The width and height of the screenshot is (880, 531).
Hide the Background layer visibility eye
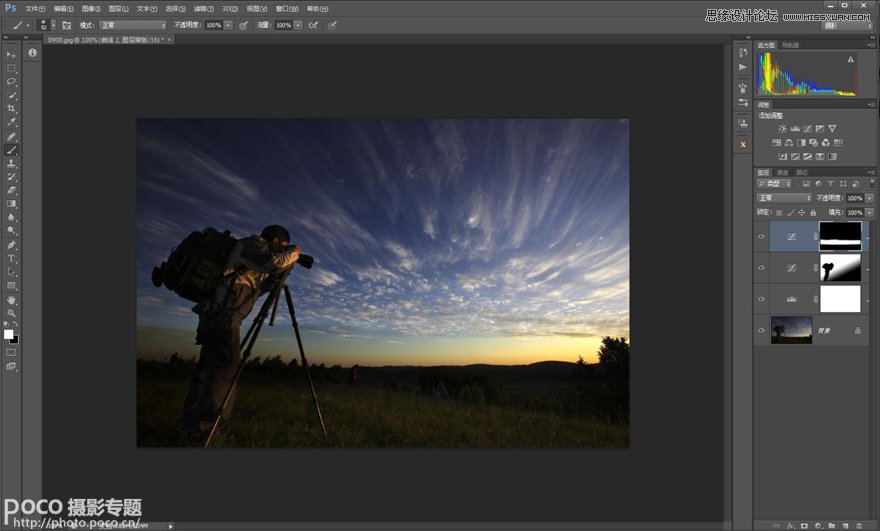click(x=762, y=330)
